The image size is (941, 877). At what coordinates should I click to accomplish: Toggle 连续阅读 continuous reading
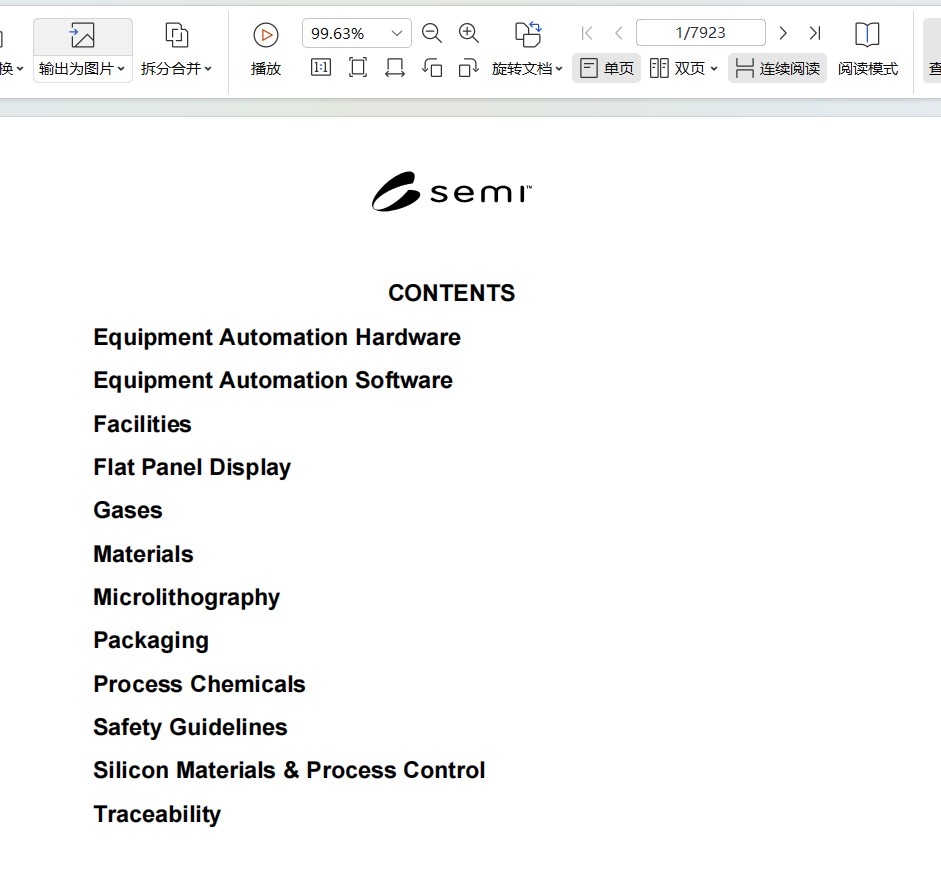(777, 68)
